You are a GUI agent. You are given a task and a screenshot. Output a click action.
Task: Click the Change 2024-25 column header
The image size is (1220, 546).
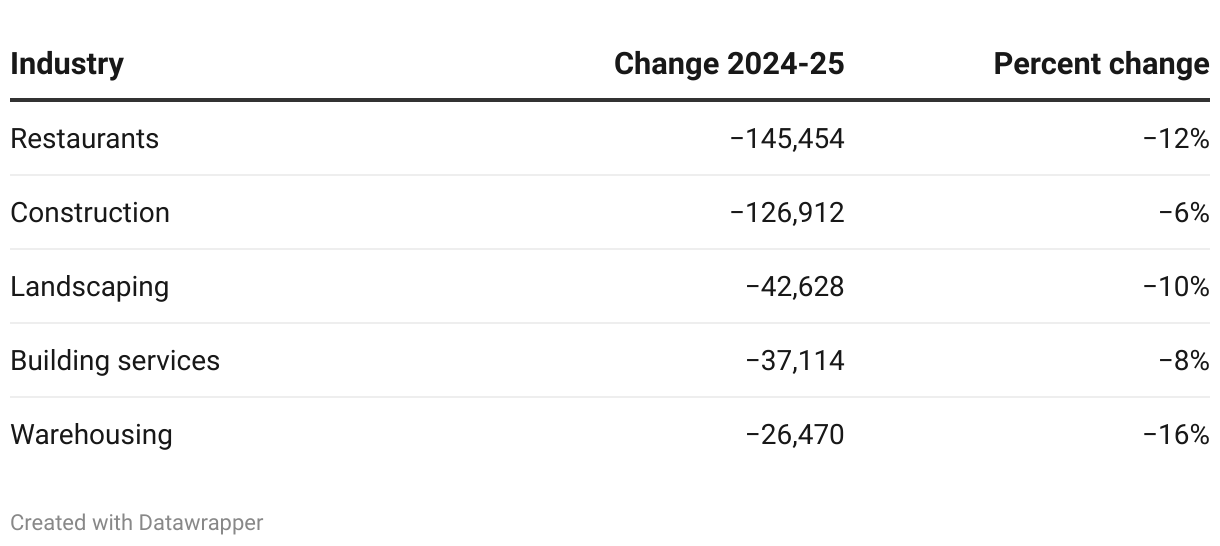(x=729, y=64)
